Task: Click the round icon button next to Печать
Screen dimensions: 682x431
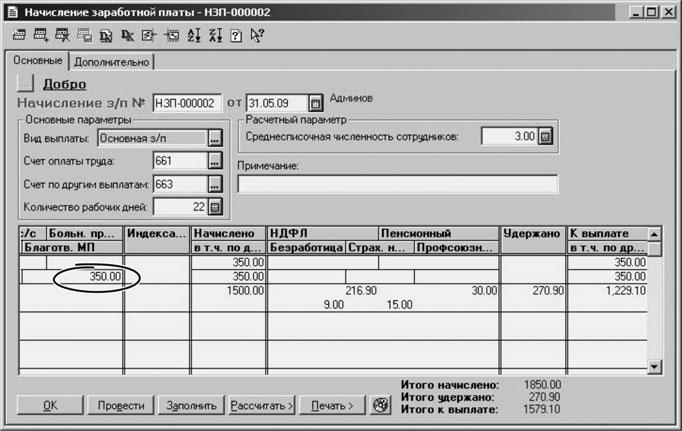Action: coord(379,406)
